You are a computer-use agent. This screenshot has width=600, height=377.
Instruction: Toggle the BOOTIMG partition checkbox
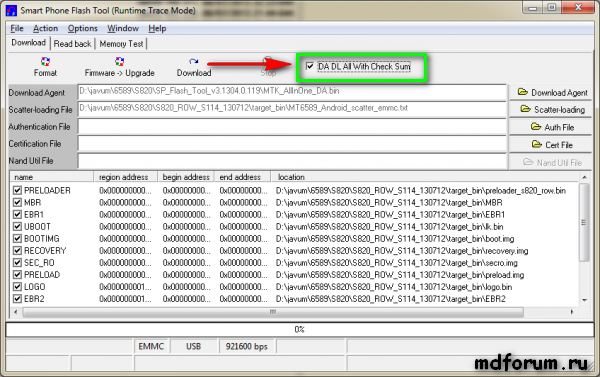click(17, 238)
